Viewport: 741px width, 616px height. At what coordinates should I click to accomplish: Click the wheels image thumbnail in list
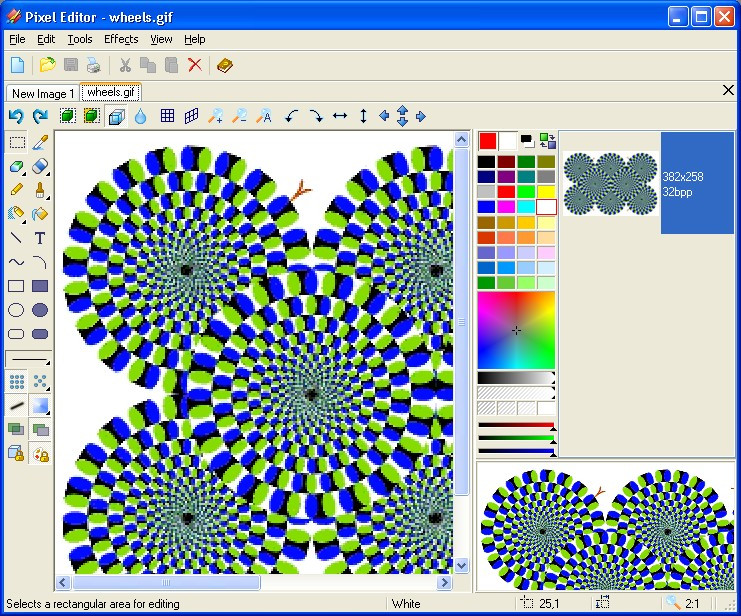coord(610,183)
